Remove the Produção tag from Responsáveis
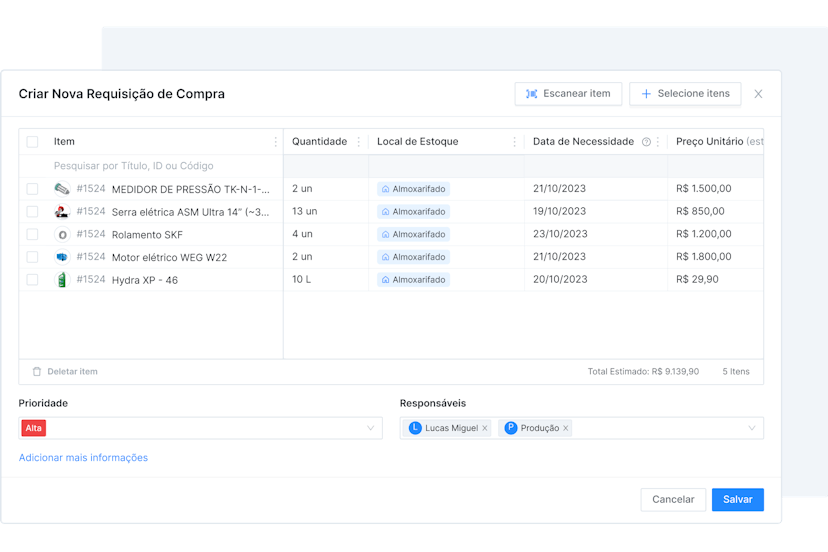The image size is (828, 552). coord(566,428)
